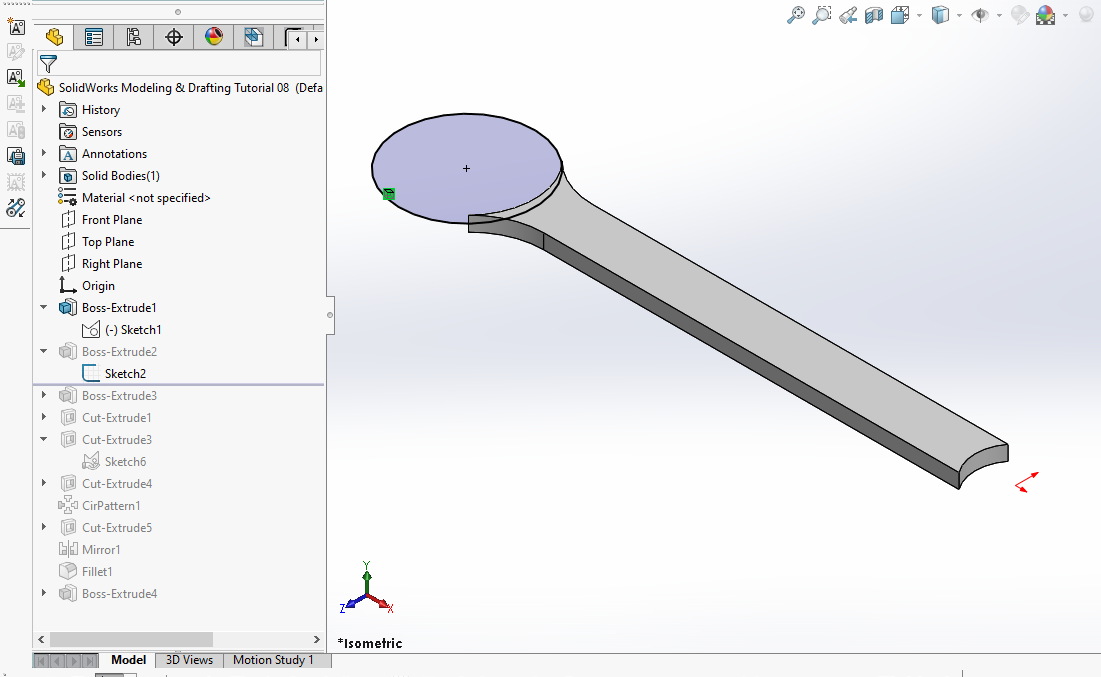Open the DimXpertManager crosshair tab

pyautogui.click(x=174, y=38)
